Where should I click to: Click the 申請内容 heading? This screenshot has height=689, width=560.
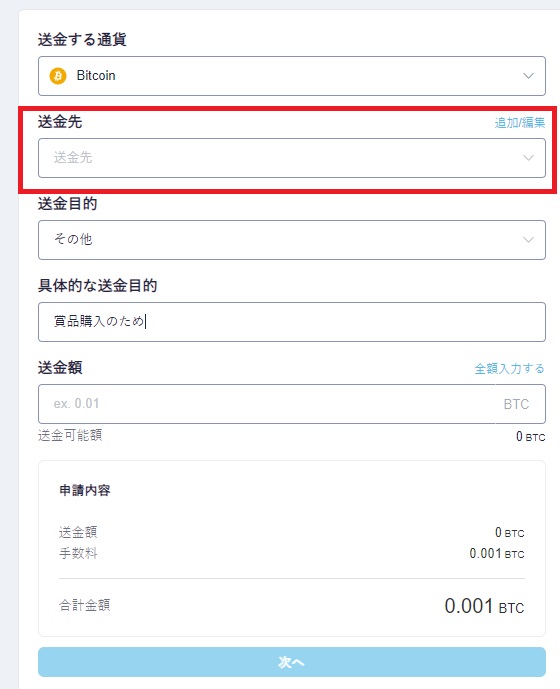(85, 490)
